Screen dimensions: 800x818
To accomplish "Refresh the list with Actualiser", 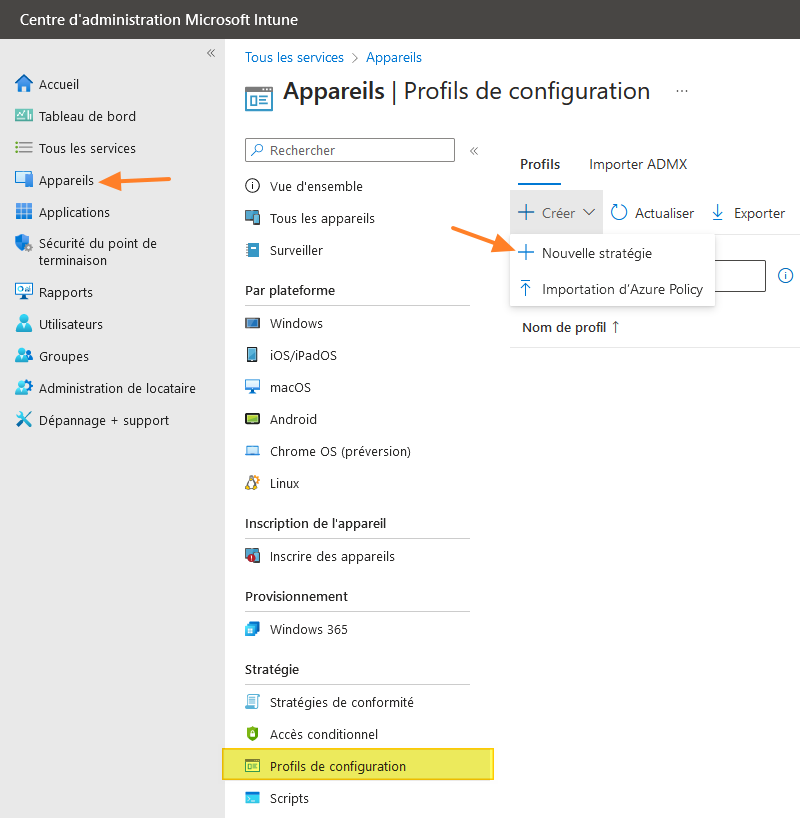I will 652,213.
